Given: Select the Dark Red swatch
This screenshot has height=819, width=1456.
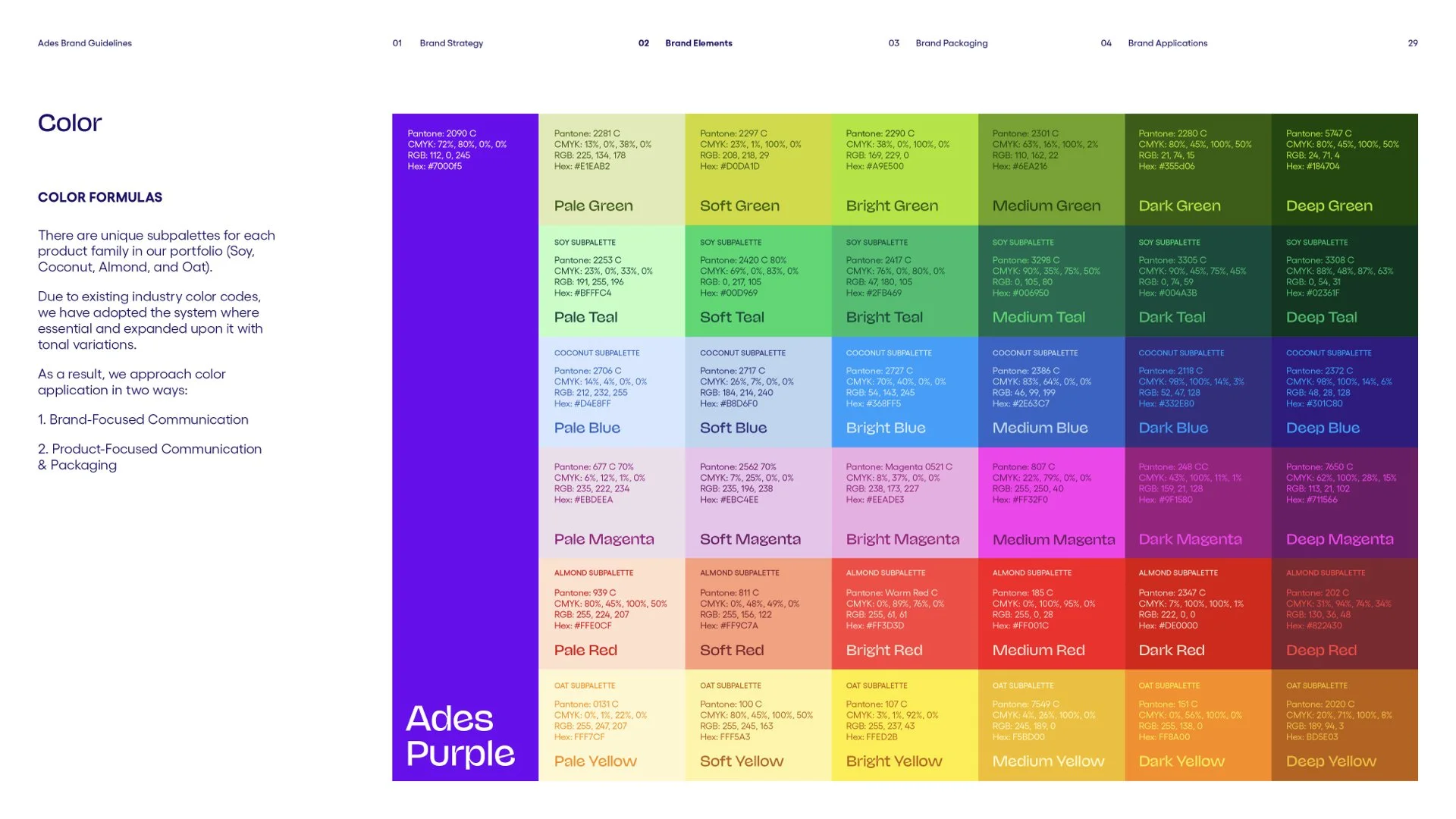Looking at the screenshot, I should click(1198, 614).
